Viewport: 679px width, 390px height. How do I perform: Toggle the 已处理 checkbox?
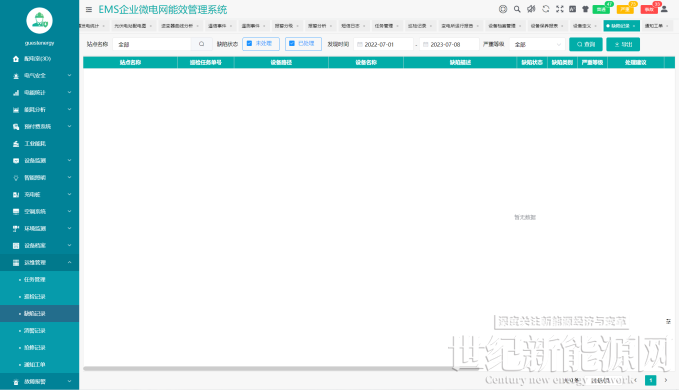coord(303,44)
